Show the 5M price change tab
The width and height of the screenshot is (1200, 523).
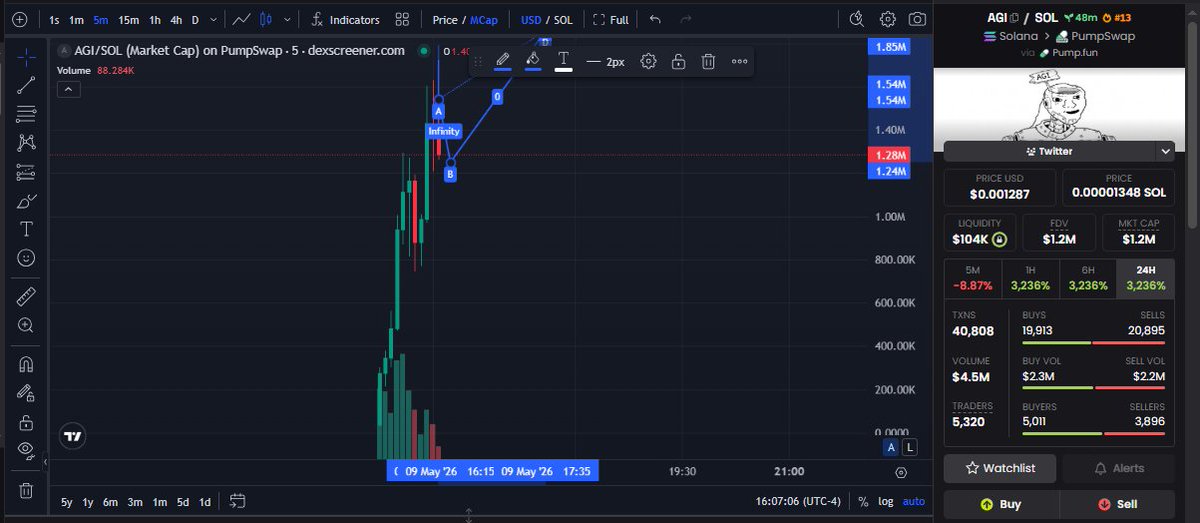click(973, 277)
